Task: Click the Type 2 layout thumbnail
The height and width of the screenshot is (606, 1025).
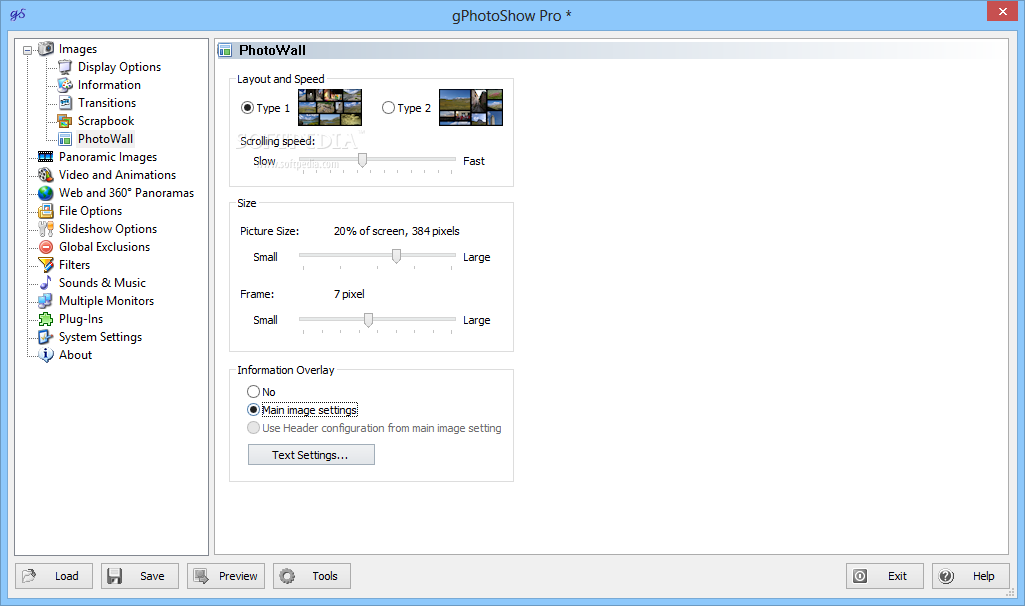Action: [x=471, y=108]
